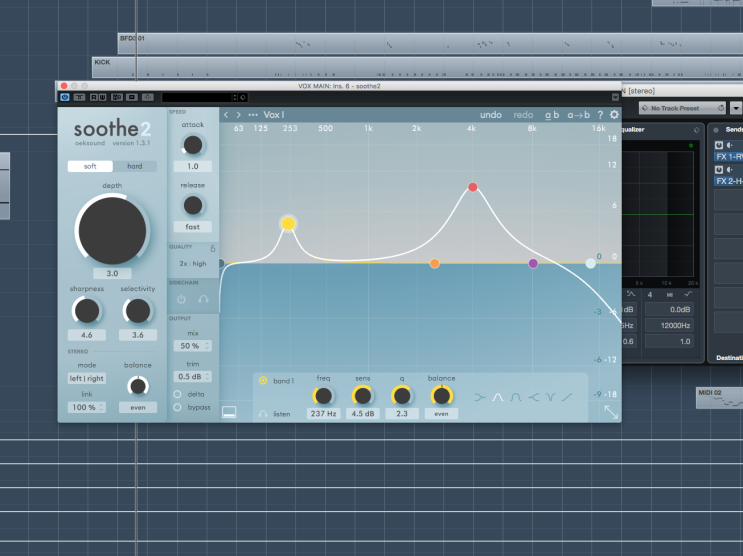The height and width of the screenshot is (556, 743).
Task: Click the band sens knob
Action: 362,396
